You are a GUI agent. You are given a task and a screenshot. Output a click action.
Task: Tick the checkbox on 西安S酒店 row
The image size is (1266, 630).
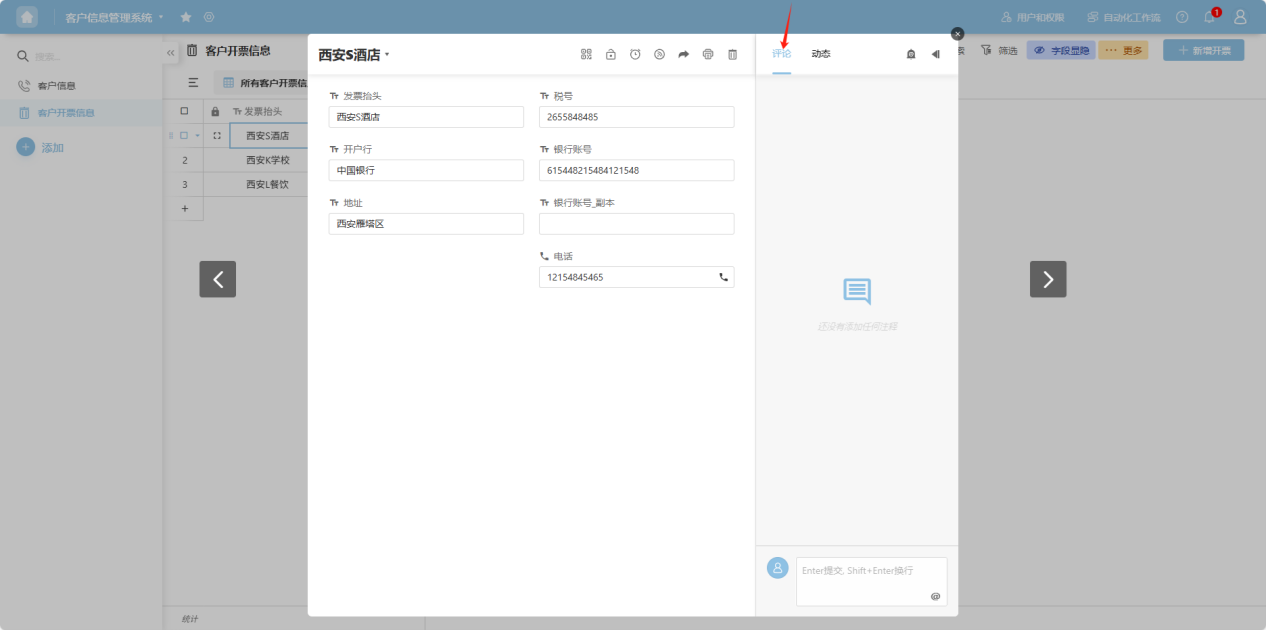pyautogui.click(x=184, y=135)
